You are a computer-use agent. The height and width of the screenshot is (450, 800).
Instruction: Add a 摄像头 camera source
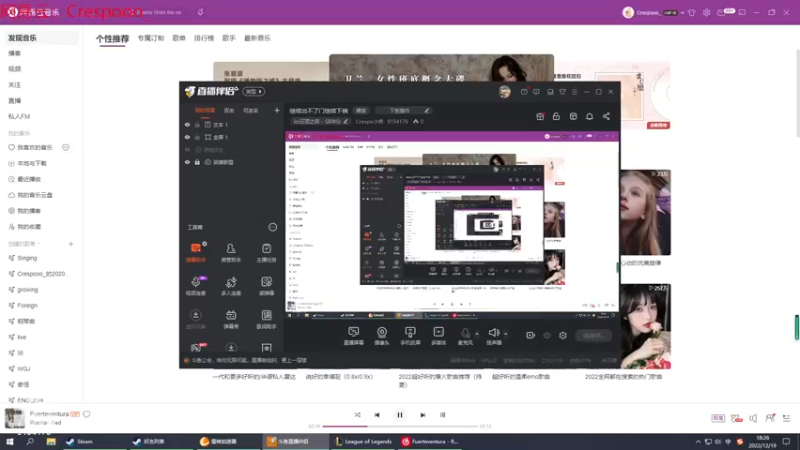click(382, 336)
